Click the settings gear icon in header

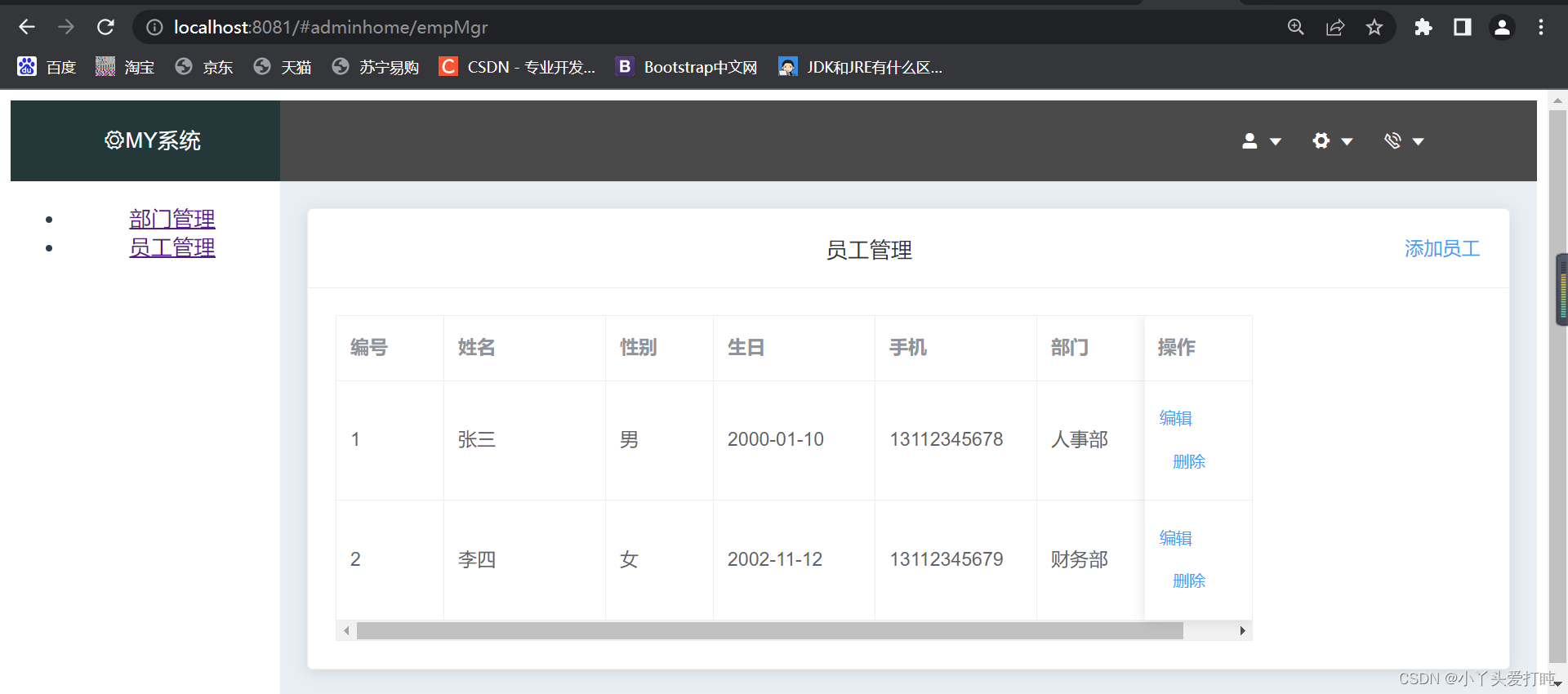[x=1321, y=140]
